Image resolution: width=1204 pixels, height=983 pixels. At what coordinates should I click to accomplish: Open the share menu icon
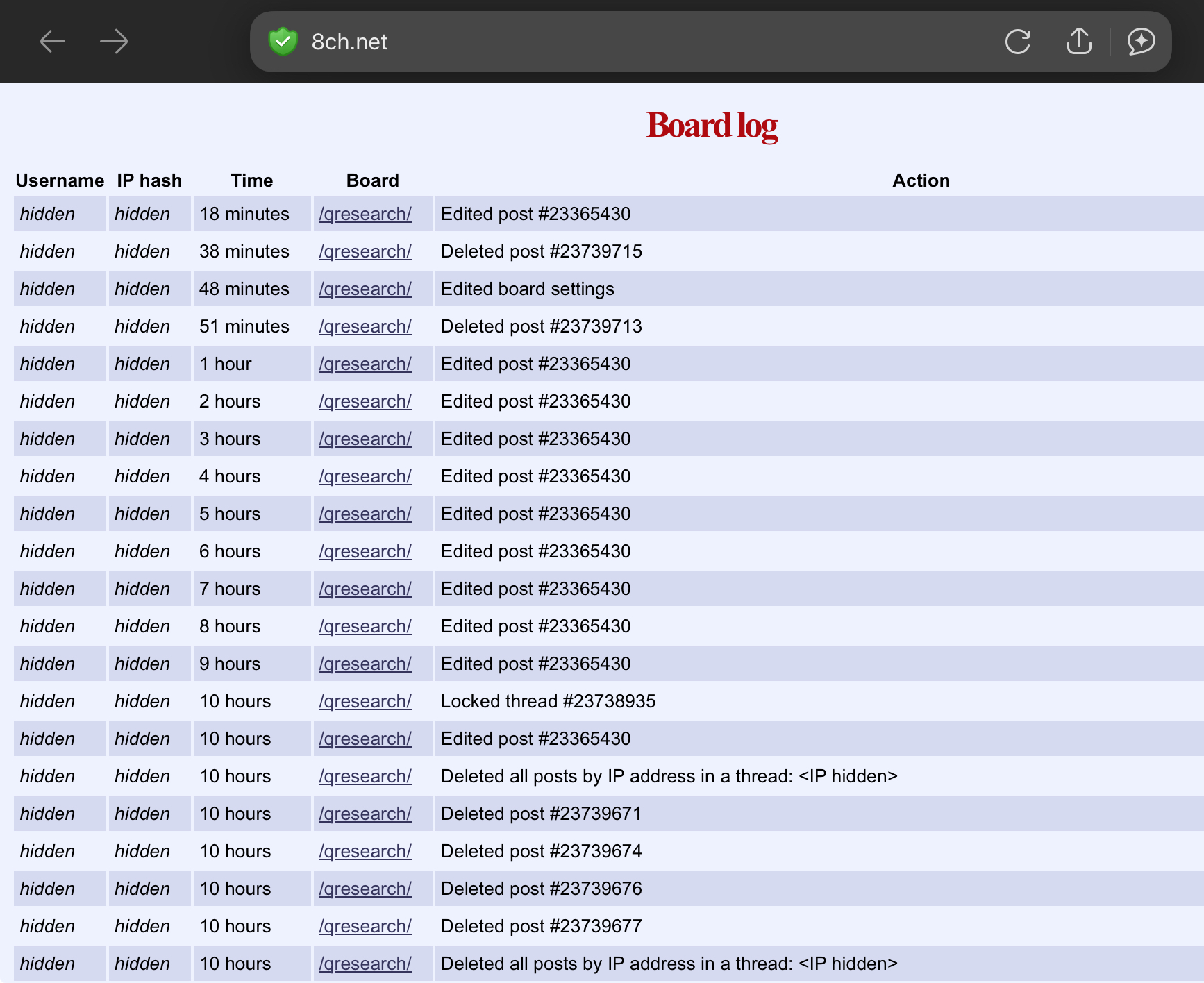tap(1079, 42)
